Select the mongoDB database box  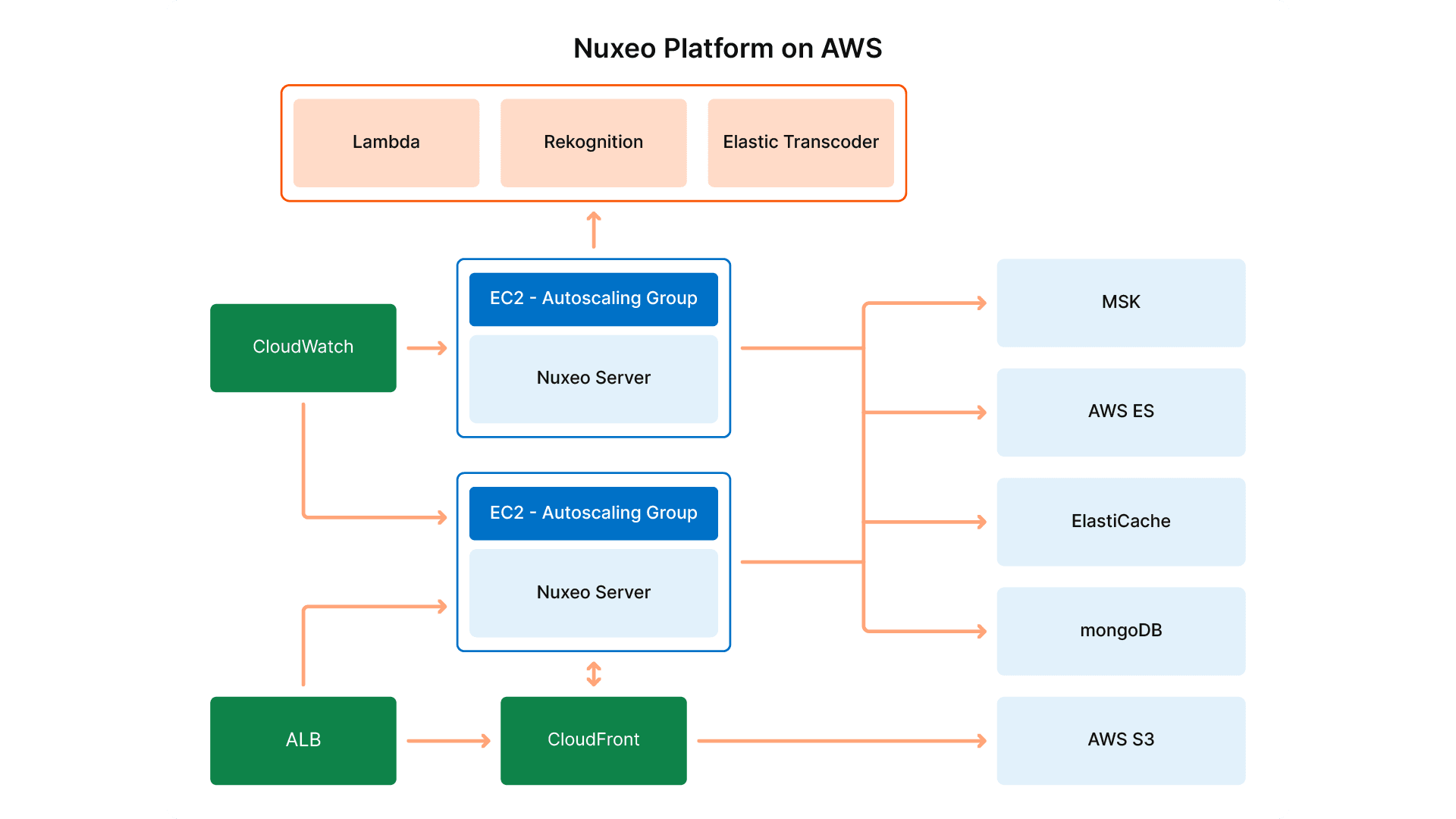[x=1120, y=630]
